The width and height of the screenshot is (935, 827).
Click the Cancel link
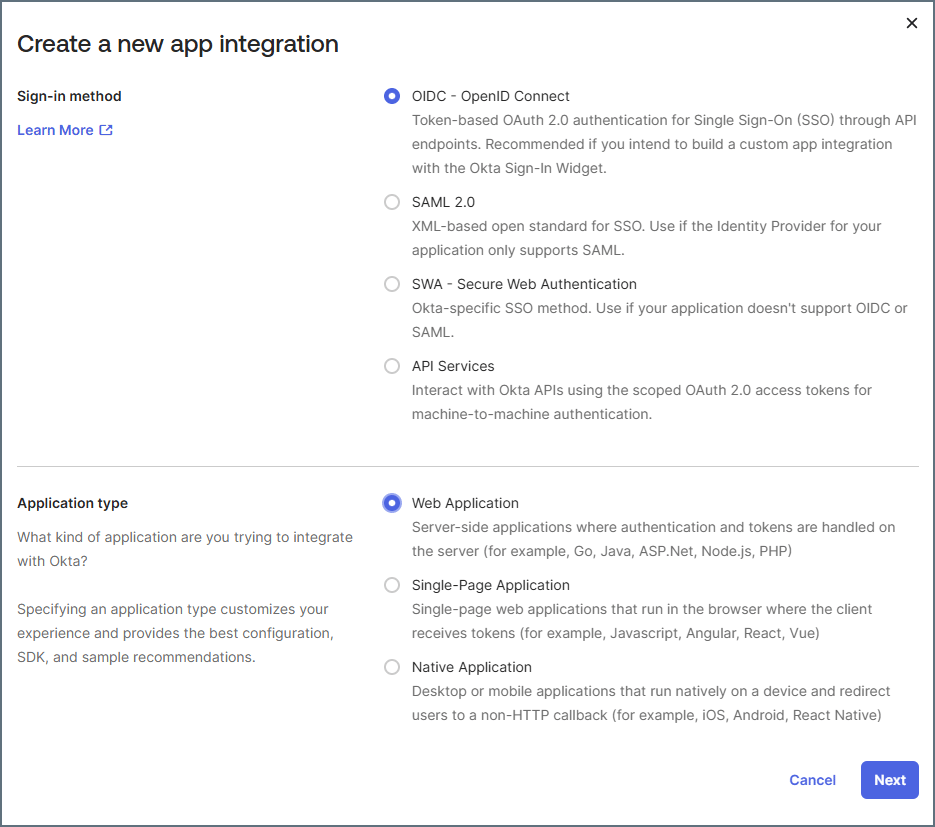(812, 780)
